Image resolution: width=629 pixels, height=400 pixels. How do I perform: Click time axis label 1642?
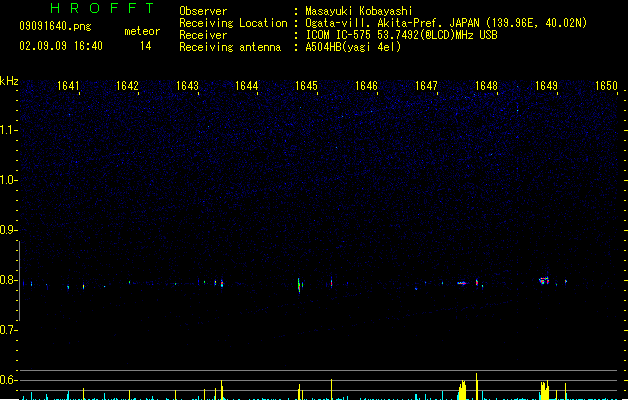[x=127, y=86]
